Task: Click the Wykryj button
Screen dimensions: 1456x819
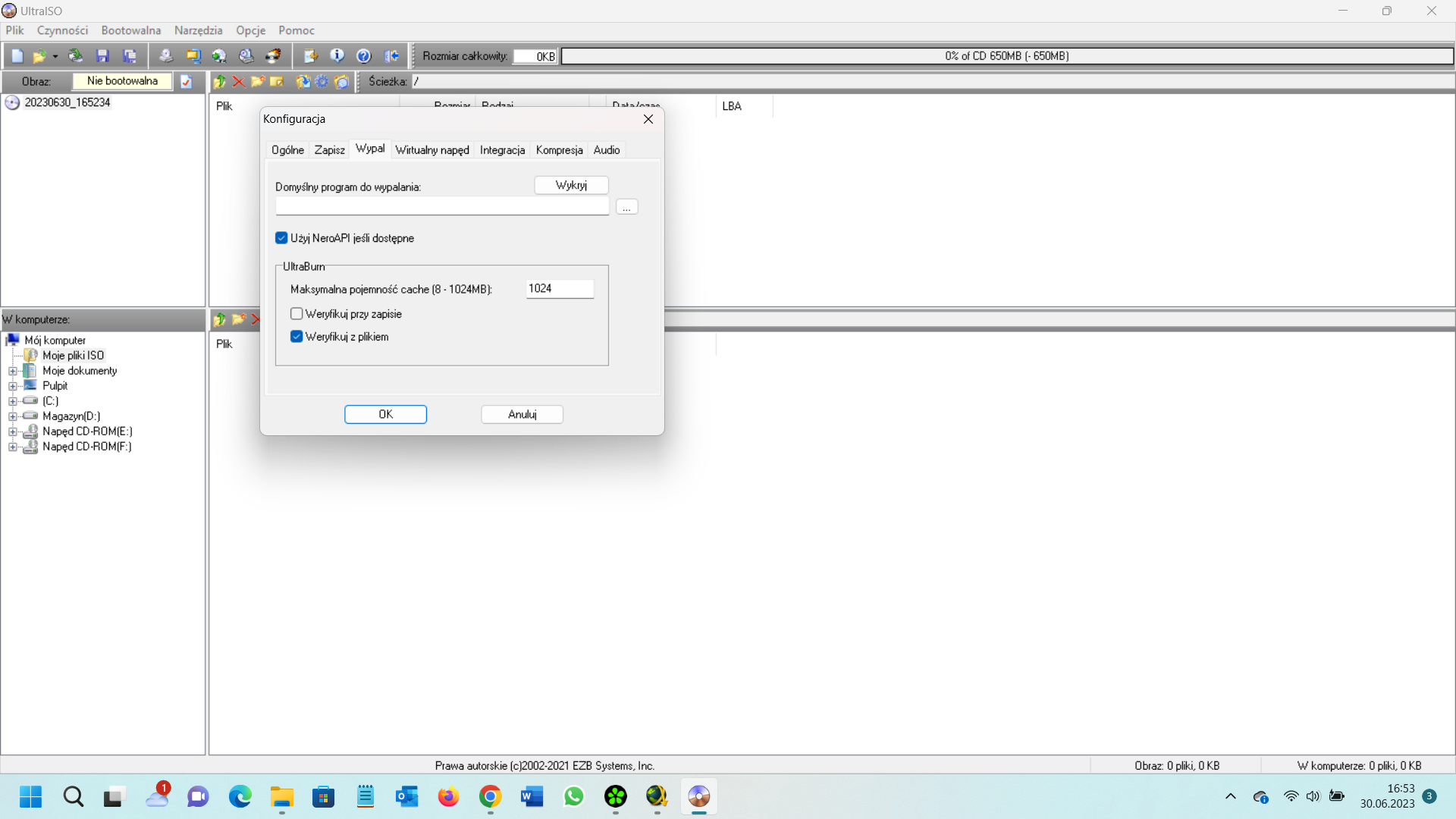Action: click(x=571, y=185)
